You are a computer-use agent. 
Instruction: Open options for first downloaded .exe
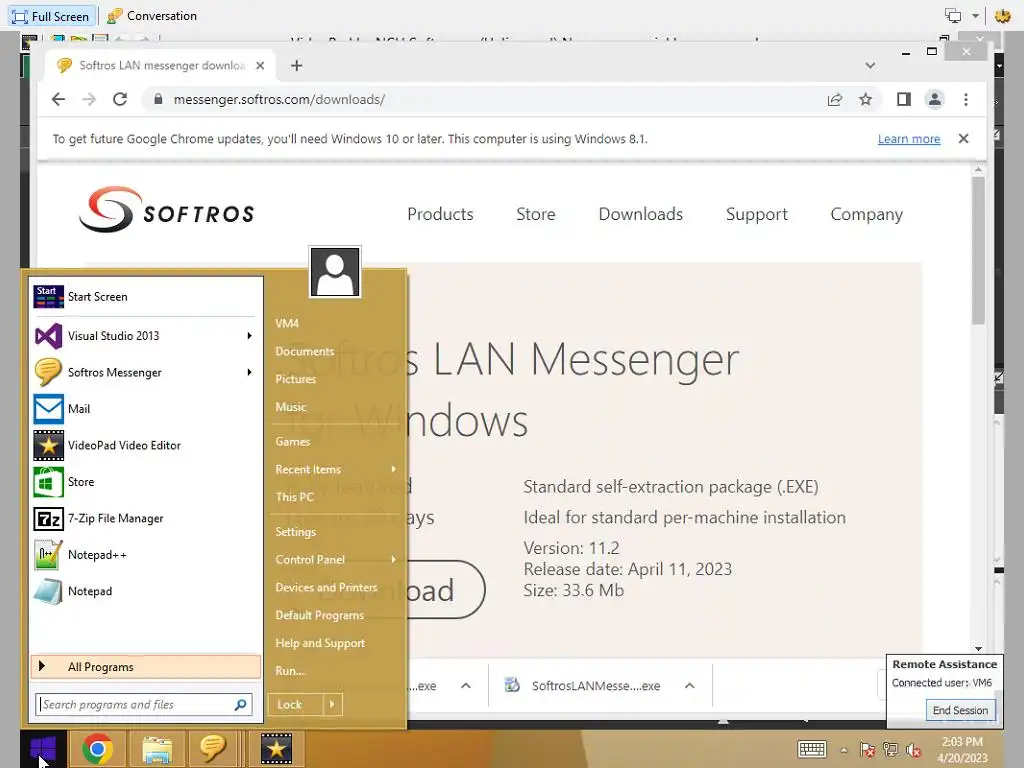click(x=466, y=686)
